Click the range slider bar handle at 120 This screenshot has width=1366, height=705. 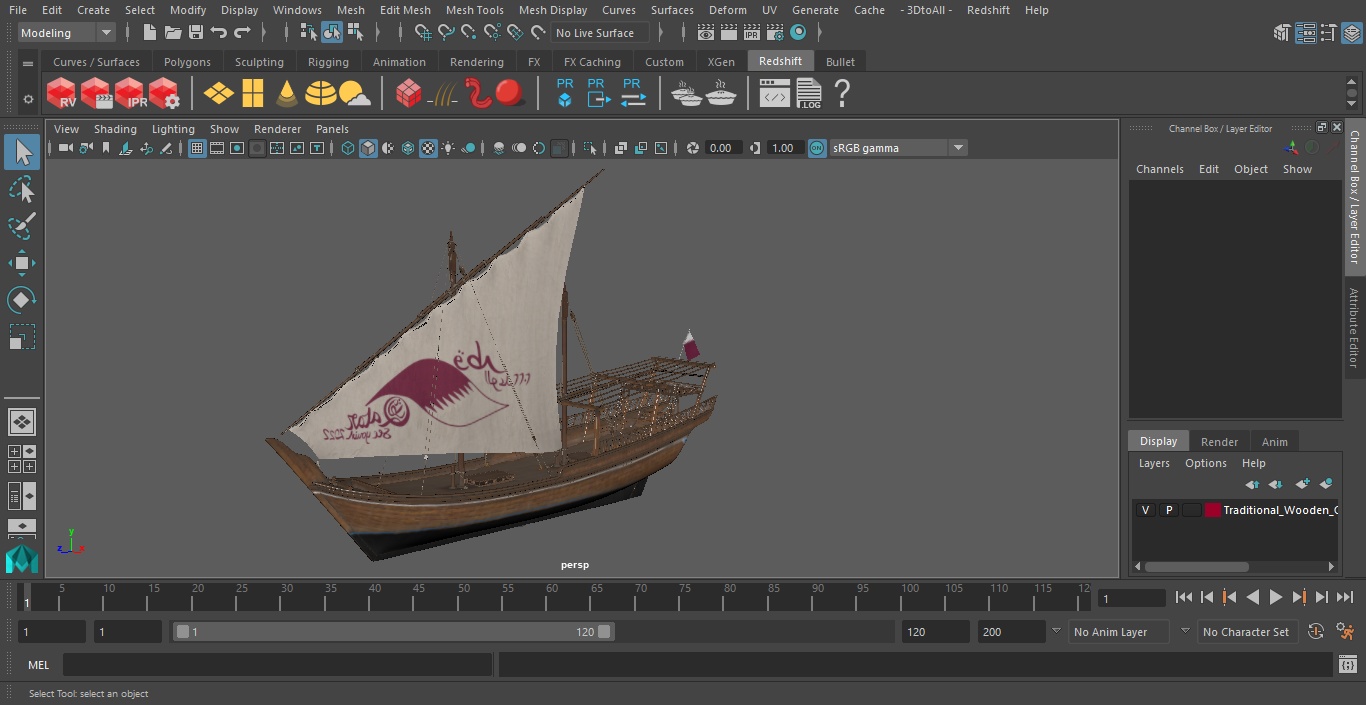(604, 632)
